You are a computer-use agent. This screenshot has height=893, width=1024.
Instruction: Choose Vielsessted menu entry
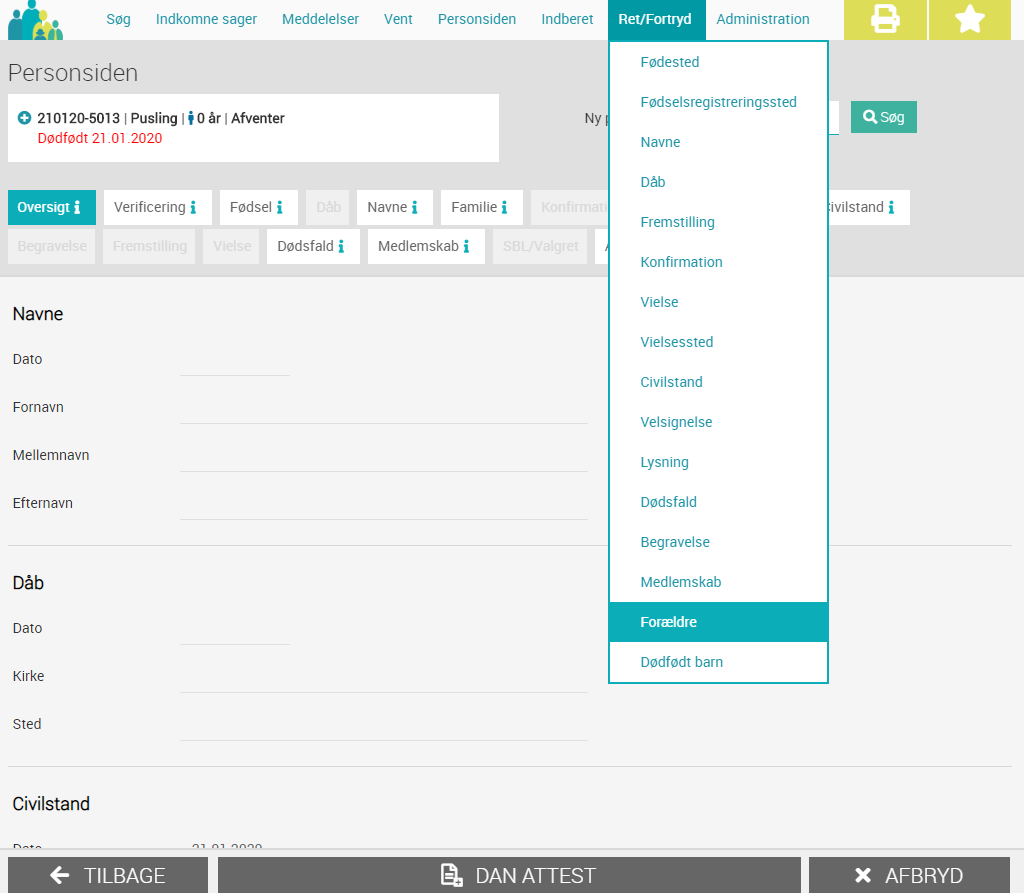718,342
